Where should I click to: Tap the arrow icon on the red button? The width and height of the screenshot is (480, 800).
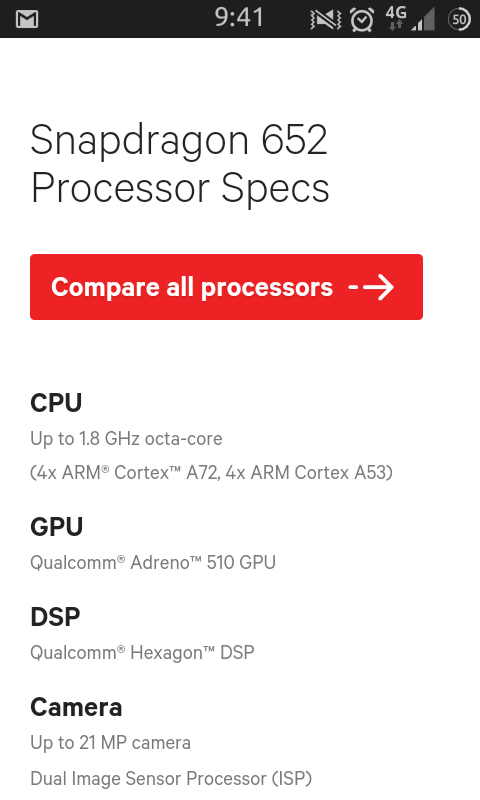(371, 287)
